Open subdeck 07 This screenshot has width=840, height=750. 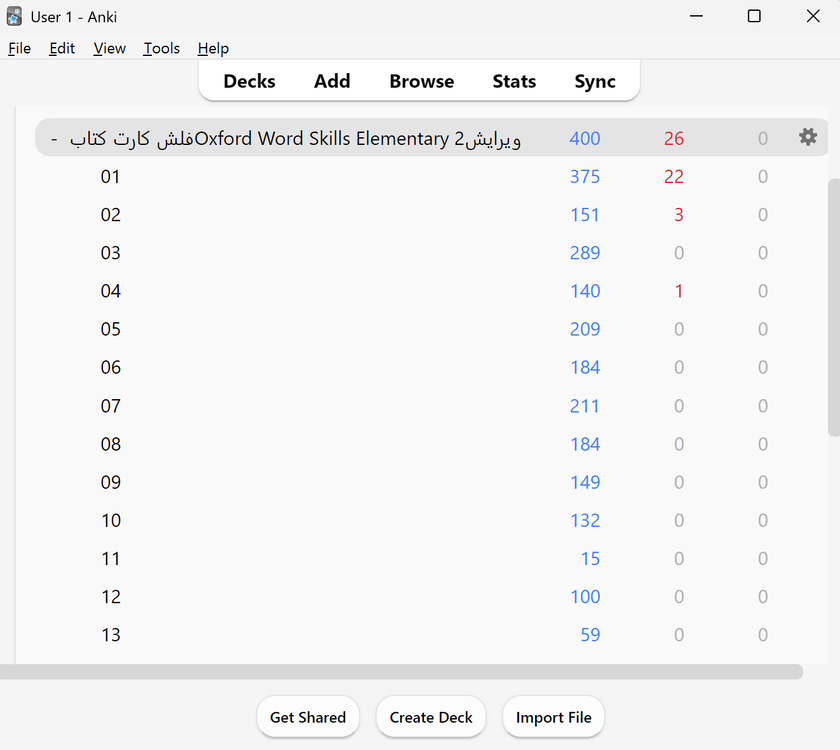[x=110, y=406]
